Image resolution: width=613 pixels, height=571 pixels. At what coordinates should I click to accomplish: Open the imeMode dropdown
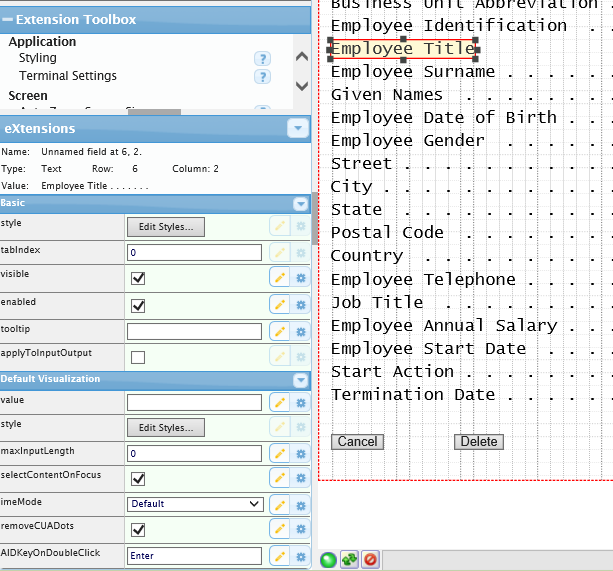click(x=194, y=504)
